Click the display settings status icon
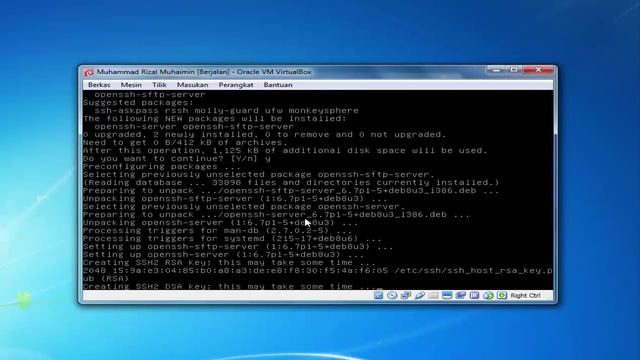 coord(447,295)
